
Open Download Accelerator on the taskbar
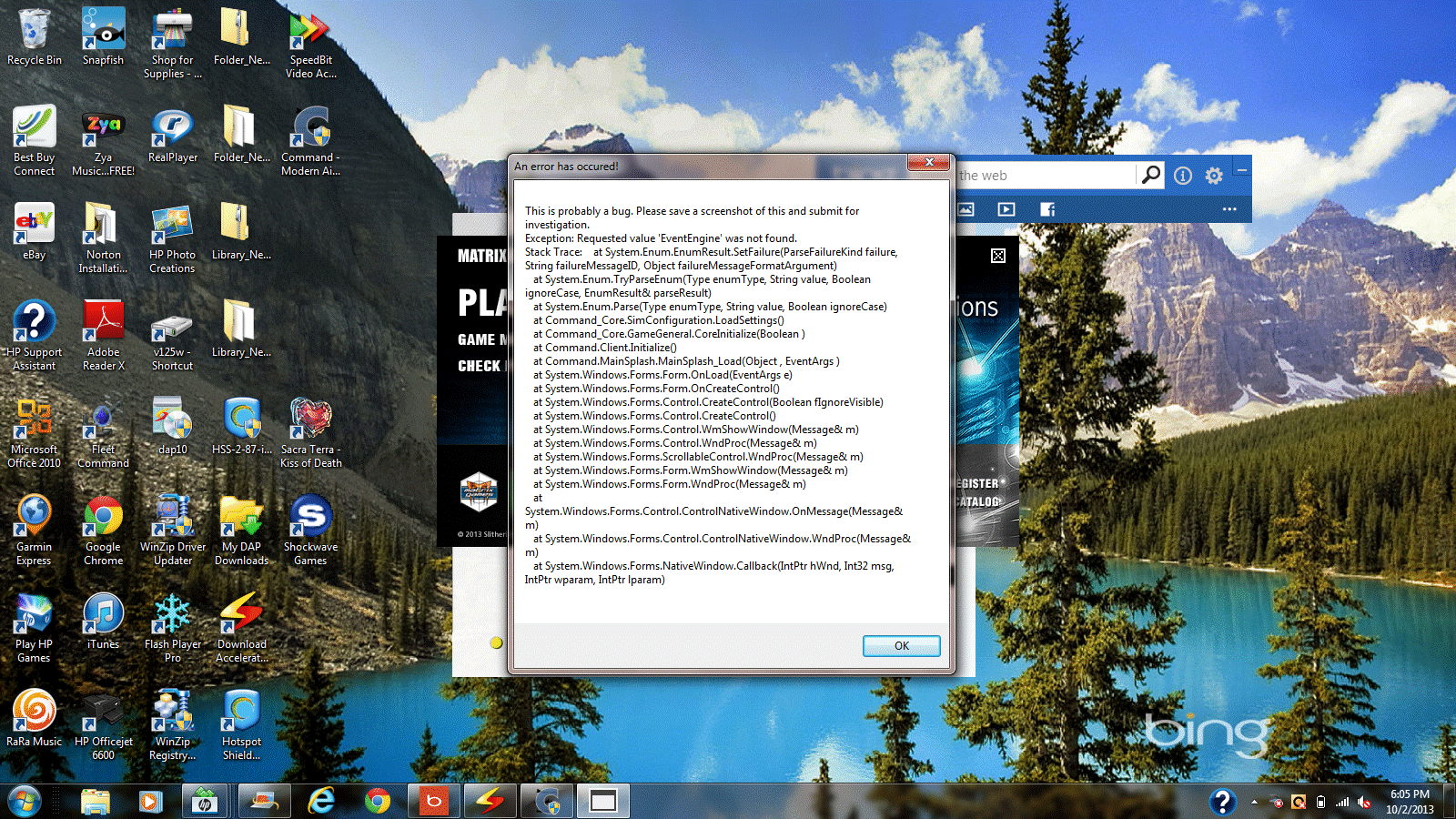pos(490,801)
